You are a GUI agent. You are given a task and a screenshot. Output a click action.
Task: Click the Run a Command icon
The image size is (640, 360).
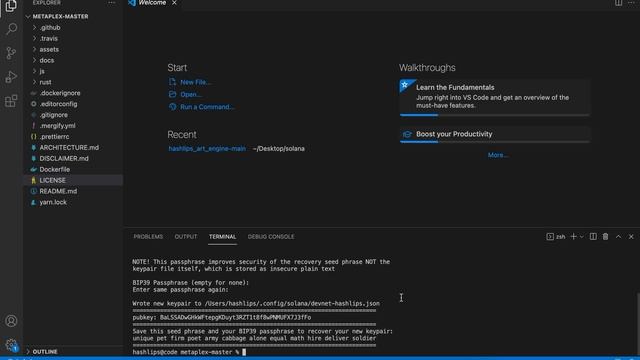pos(172,107)
